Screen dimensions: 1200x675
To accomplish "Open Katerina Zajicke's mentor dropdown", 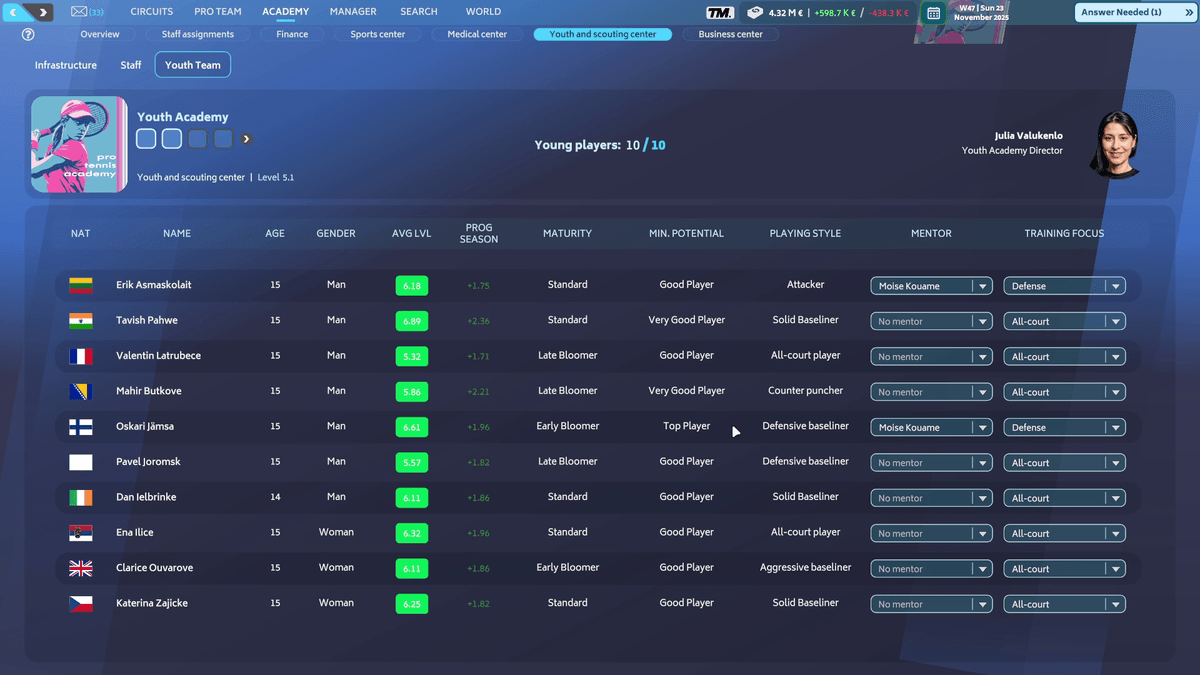I will point(931,604).
